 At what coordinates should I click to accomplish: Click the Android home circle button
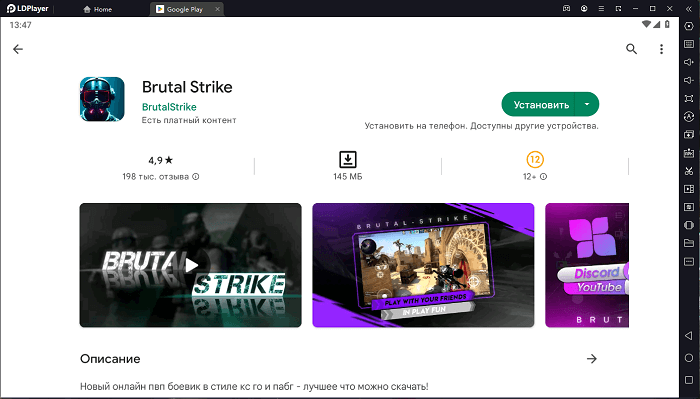coord(689,358)
